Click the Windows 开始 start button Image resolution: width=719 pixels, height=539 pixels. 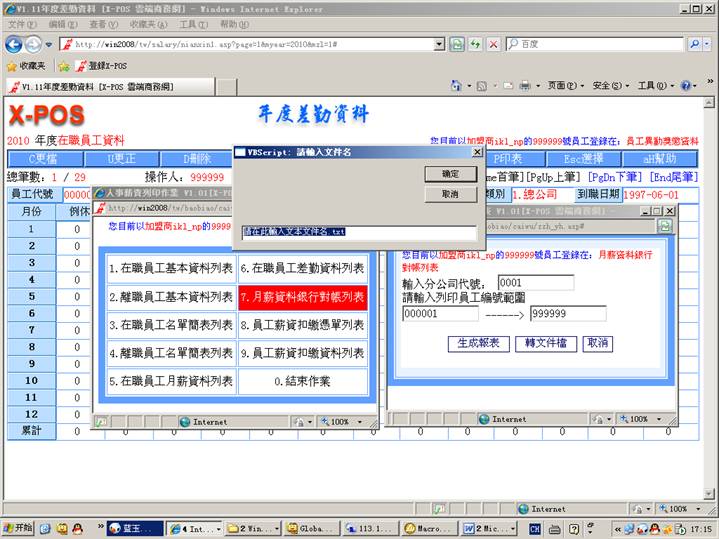coord(18,527)
